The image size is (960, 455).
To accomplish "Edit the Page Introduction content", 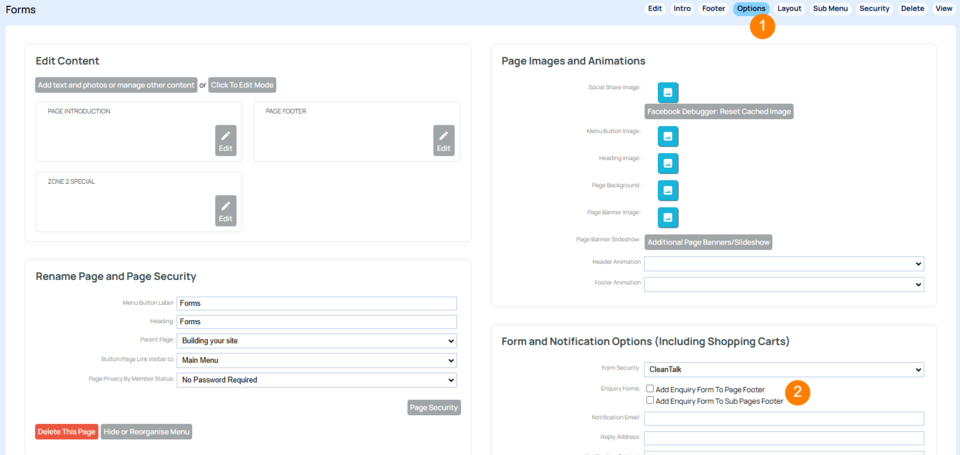I will pyautogui.click(x=226, y=141).
